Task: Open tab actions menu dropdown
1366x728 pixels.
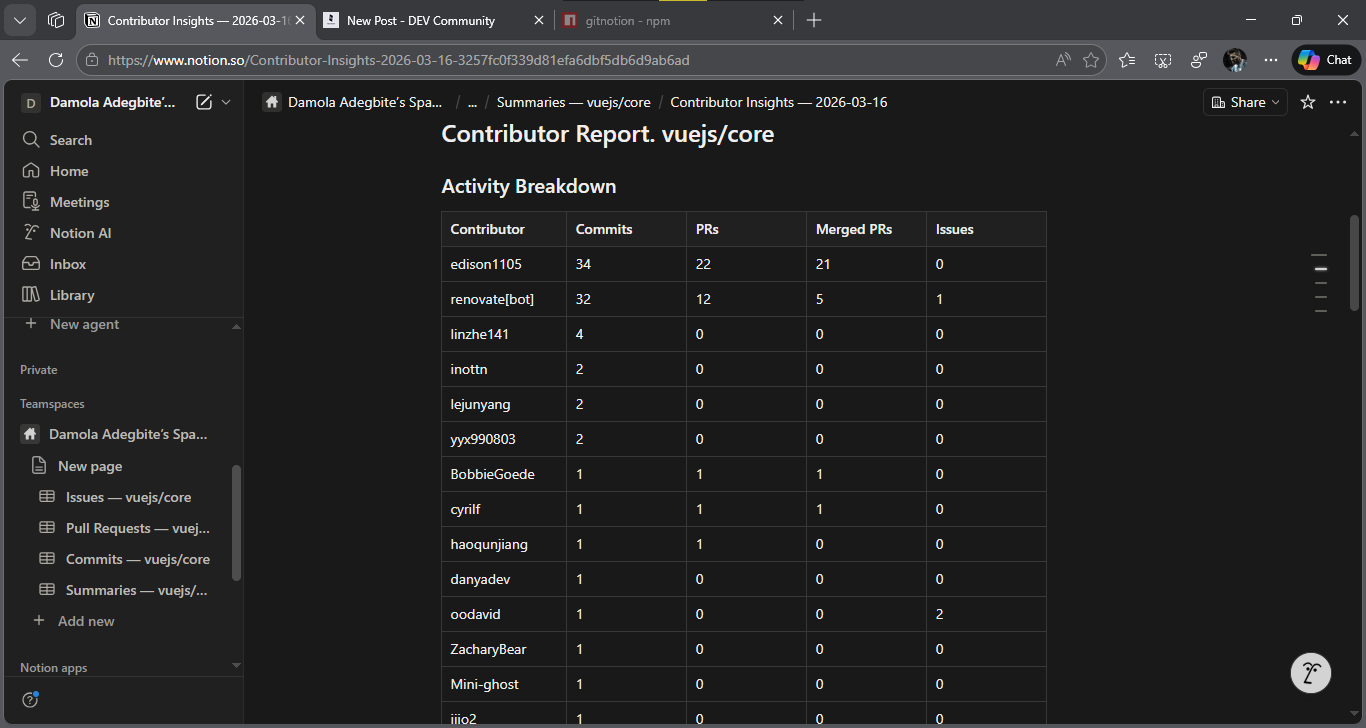Action: (21, 20)
